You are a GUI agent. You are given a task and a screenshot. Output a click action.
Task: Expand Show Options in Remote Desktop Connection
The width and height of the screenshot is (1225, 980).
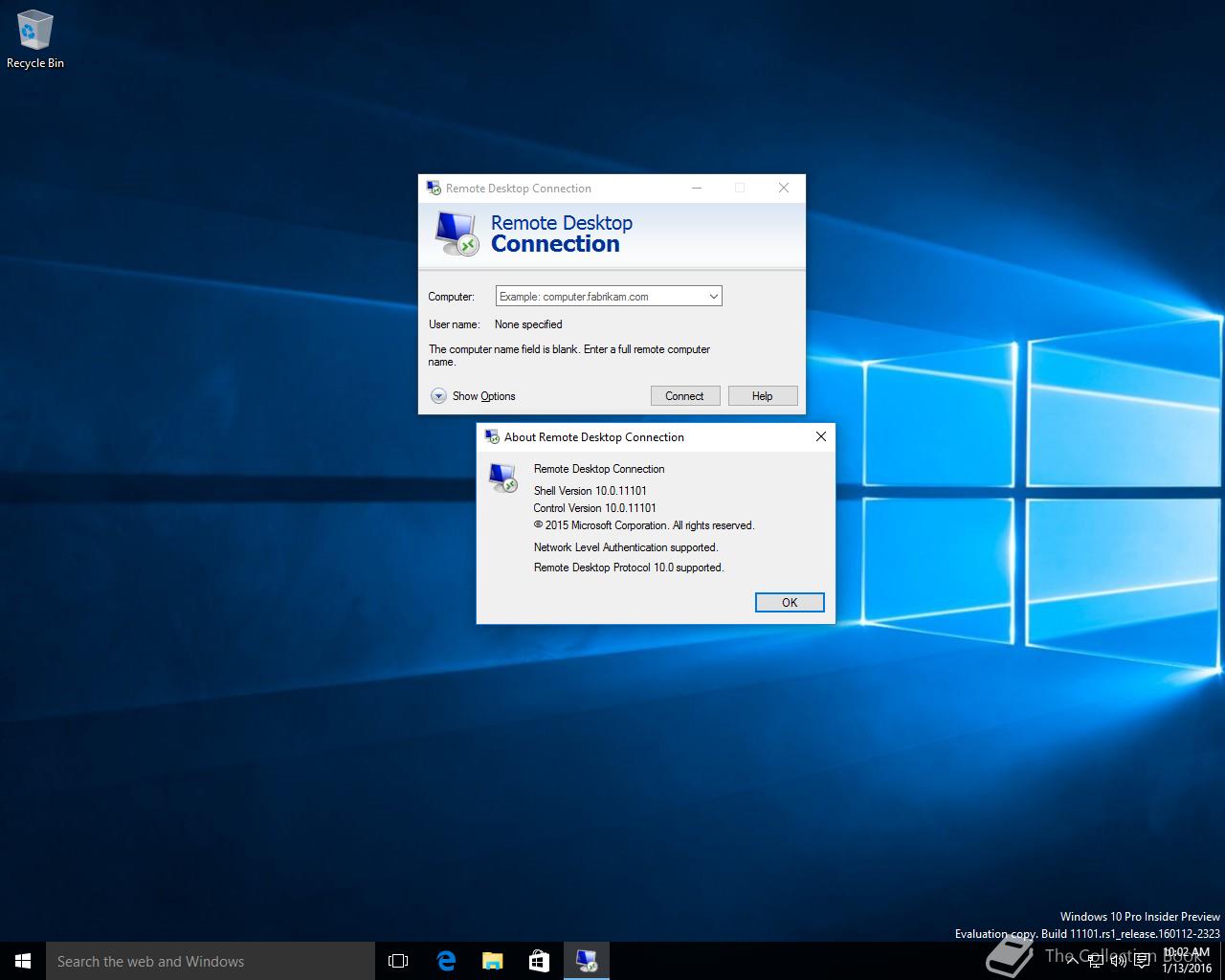[x=473, y=395]
